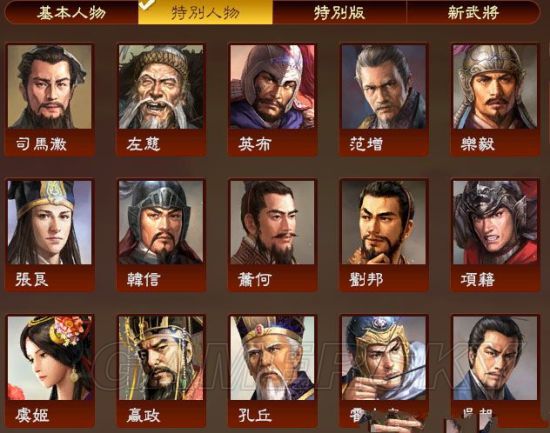Click the 韓信 name label
The height and width of the screenshot is (433, 550).
143,280
